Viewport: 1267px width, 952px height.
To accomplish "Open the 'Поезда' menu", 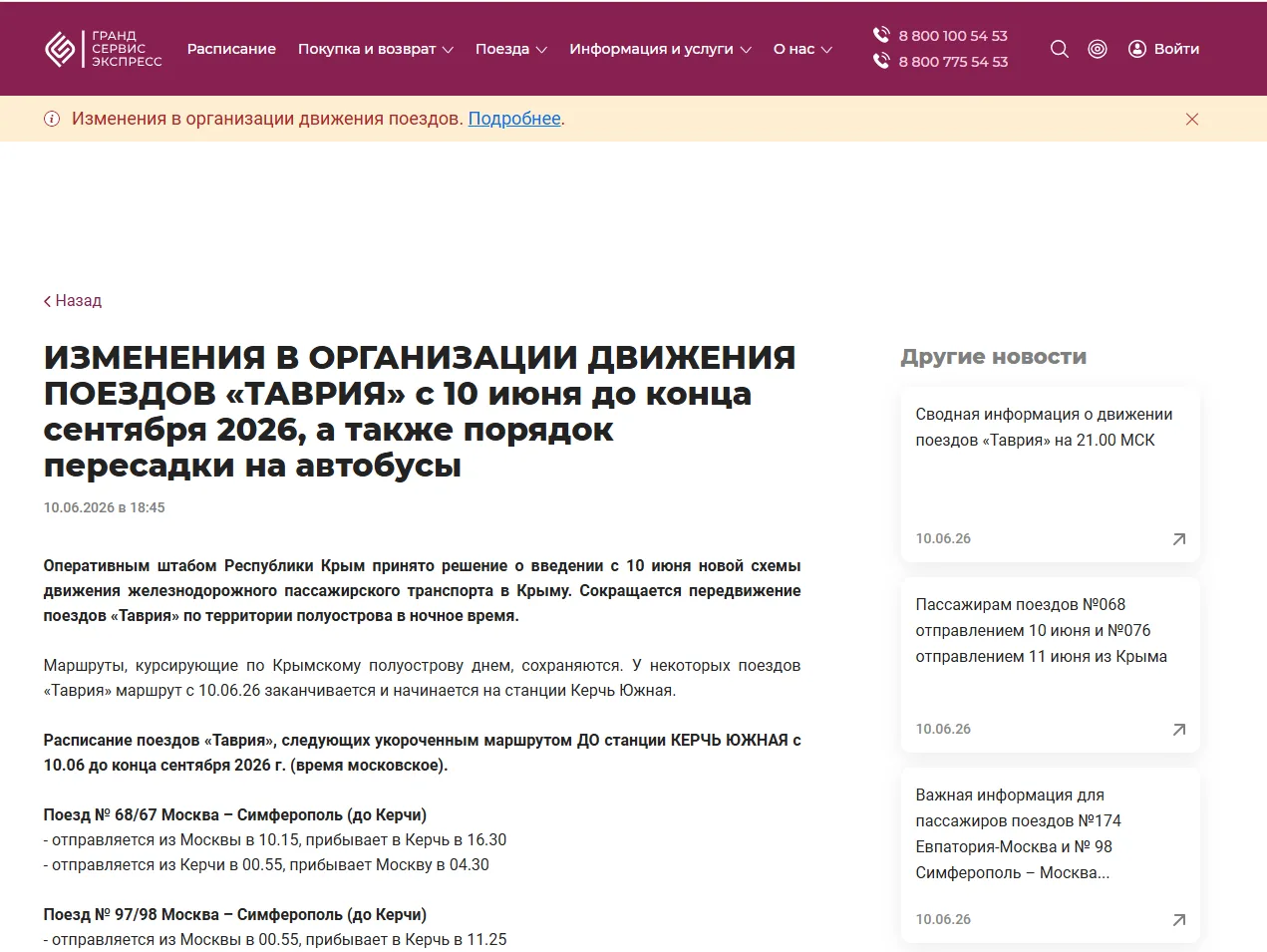I will tap(511, 49).
